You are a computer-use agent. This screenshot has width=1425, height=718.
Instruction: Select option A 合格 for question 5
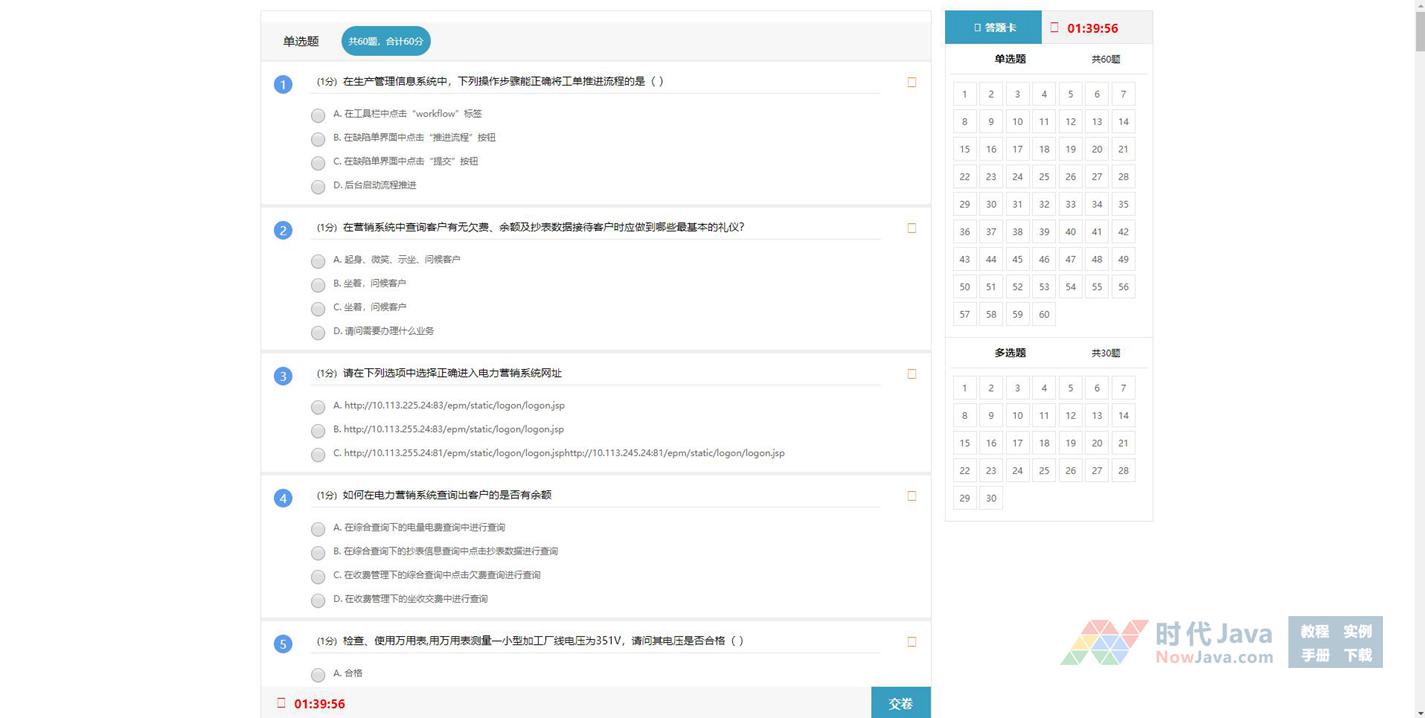point(318,674)
